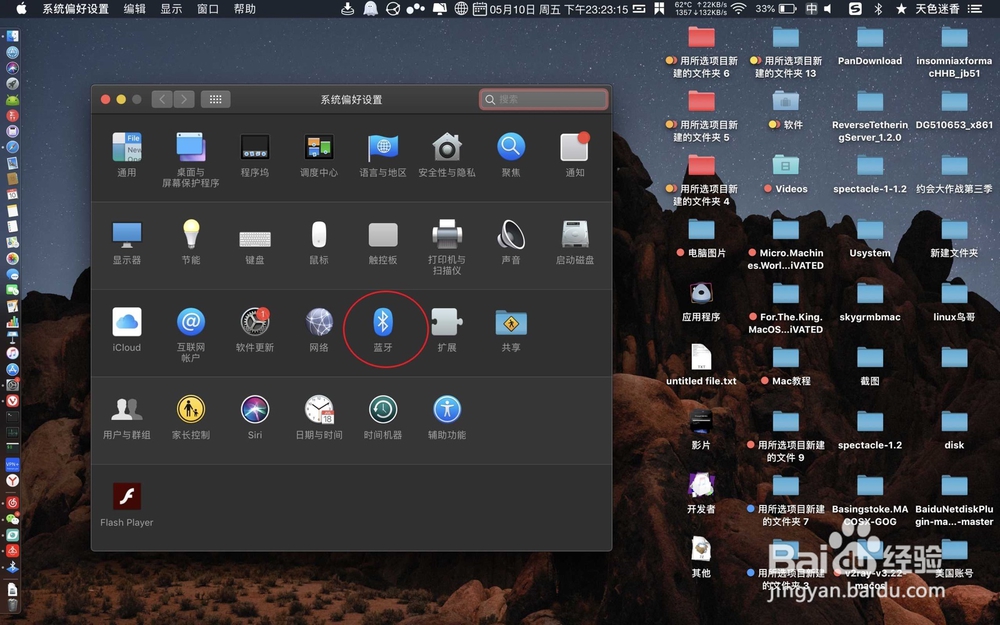
Task: Select the 截图 folder on desktop
Action: pos(870,358)
